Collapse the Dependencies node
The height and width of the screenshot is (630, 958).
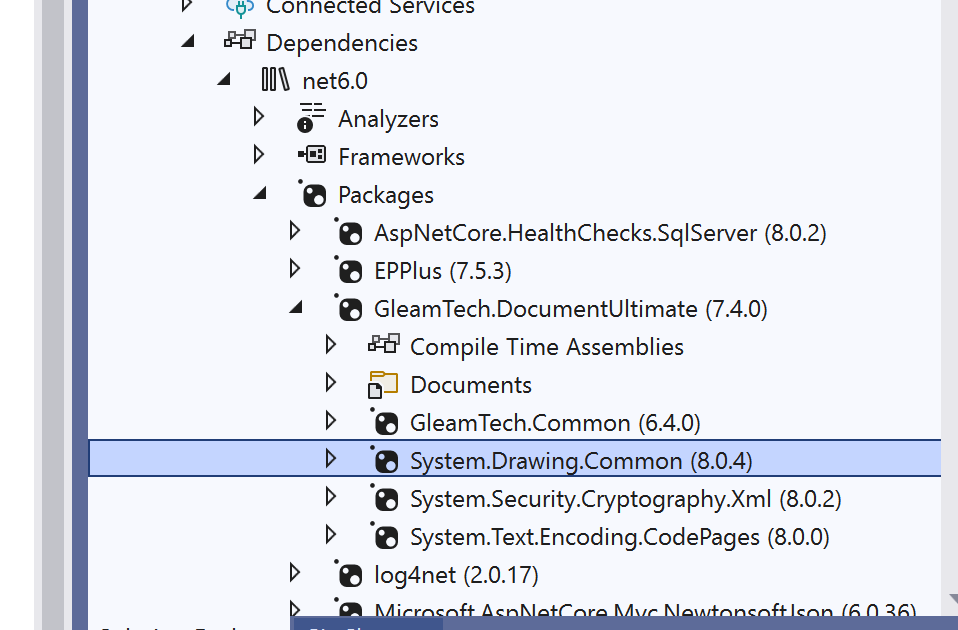[188, 42]
